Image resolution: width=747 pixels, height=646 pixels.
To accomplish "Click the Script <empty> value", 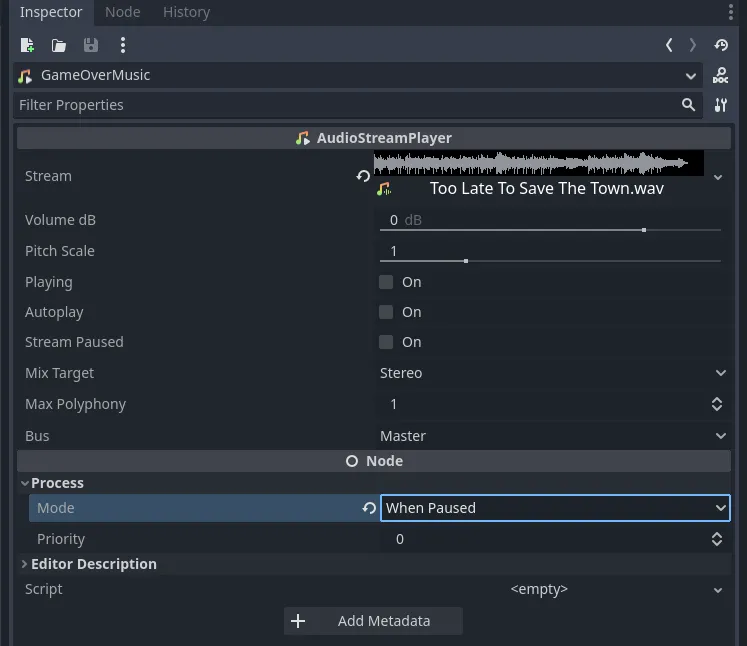I will pyautogui.click(x=539, y=589).
